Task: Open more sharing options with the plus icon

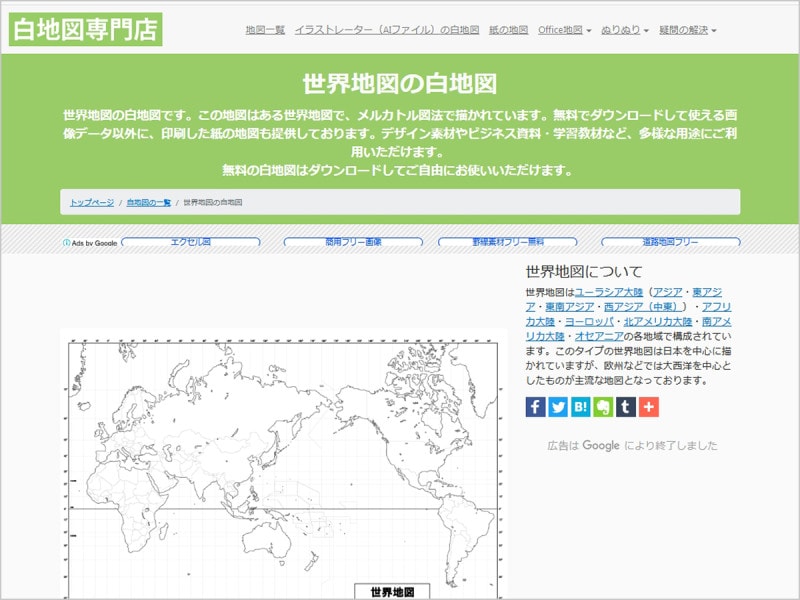Action: pos(647,407)
